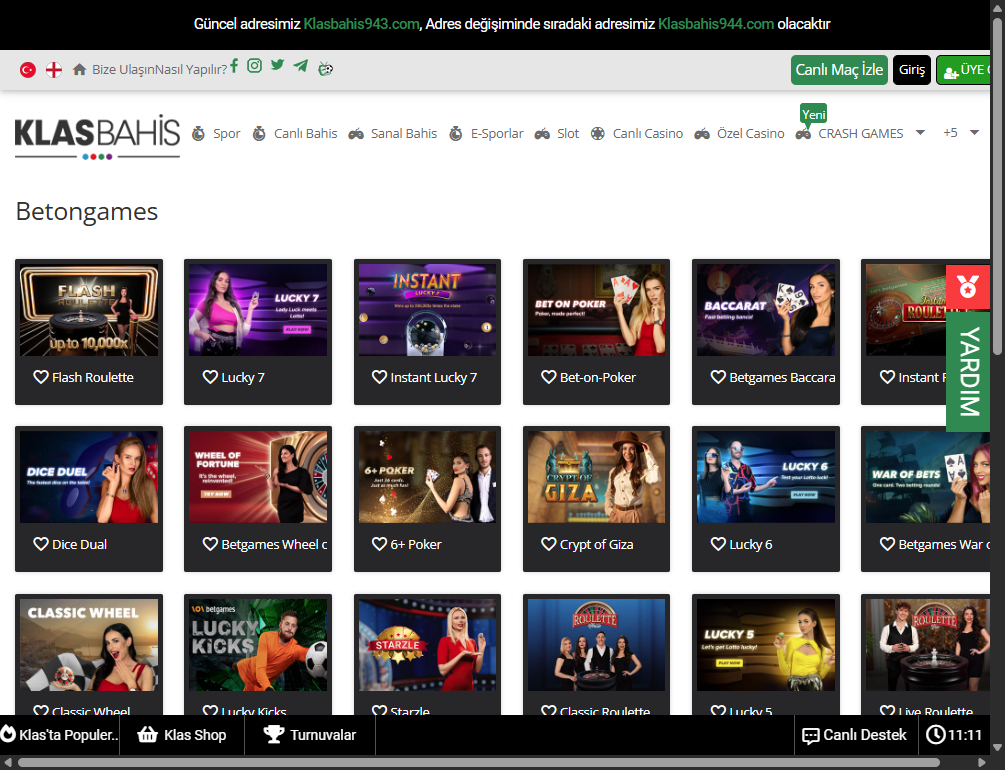Open the Bet-on-Poker game thumbnail

pos(596,310)
